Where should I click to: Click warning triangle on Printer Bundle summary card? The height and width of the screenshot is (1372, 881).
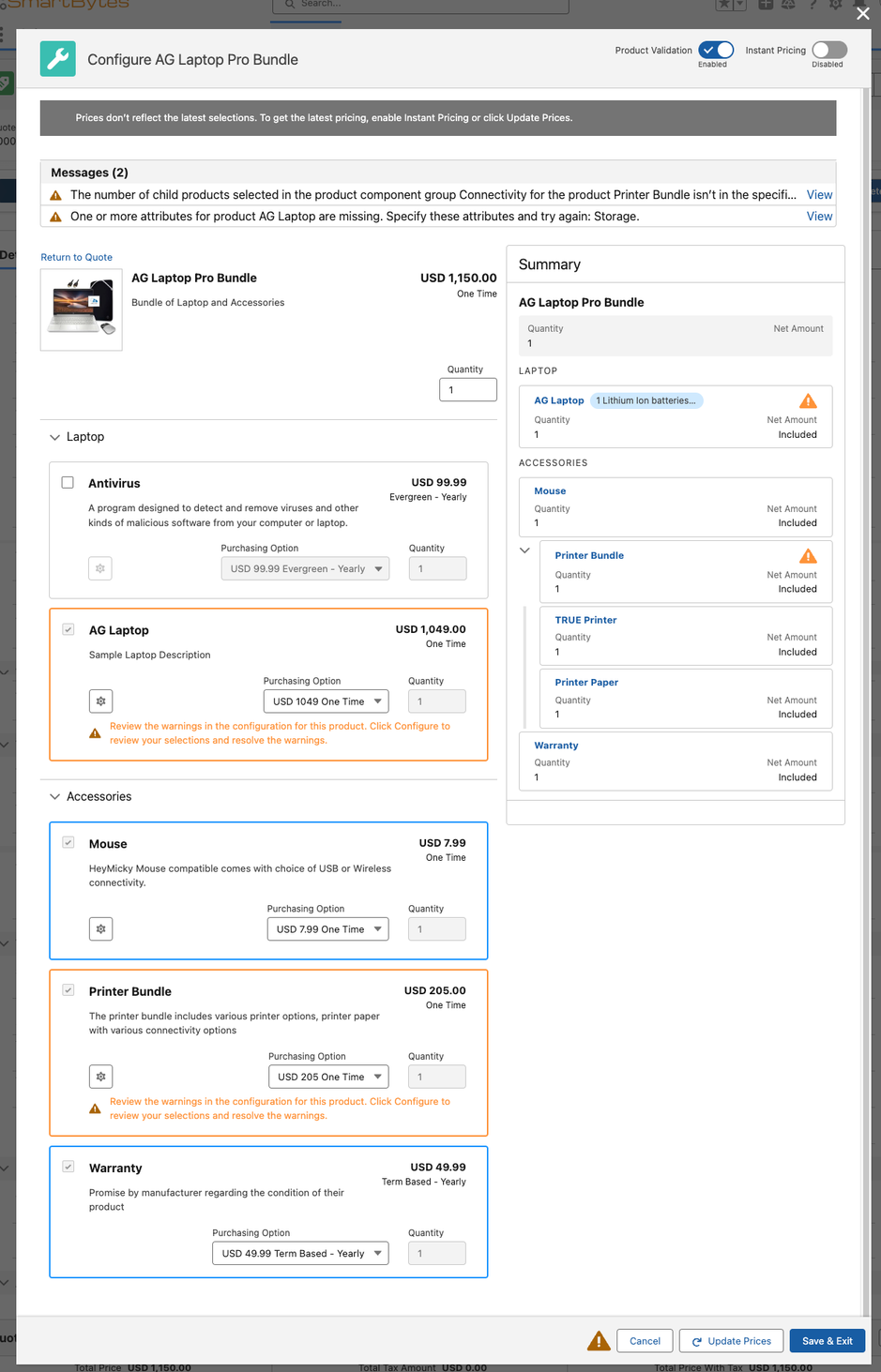808,555
